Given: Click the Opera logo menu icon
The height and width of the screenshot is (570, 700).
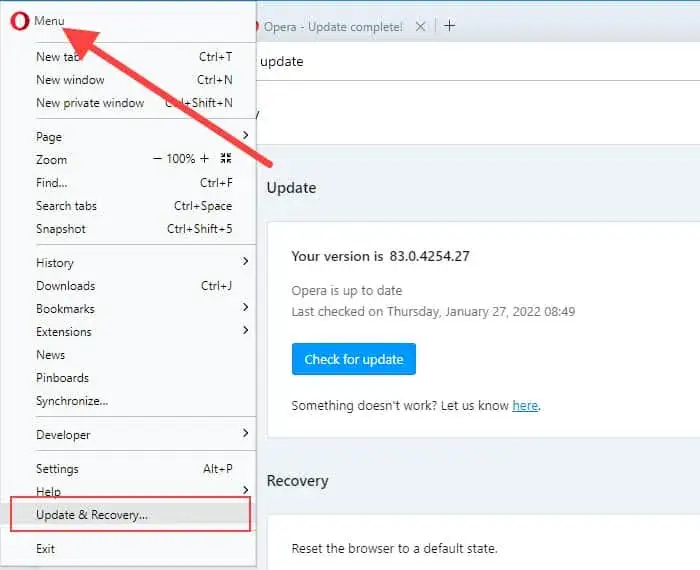Looking at the screenshot, I should coord(20,21).
